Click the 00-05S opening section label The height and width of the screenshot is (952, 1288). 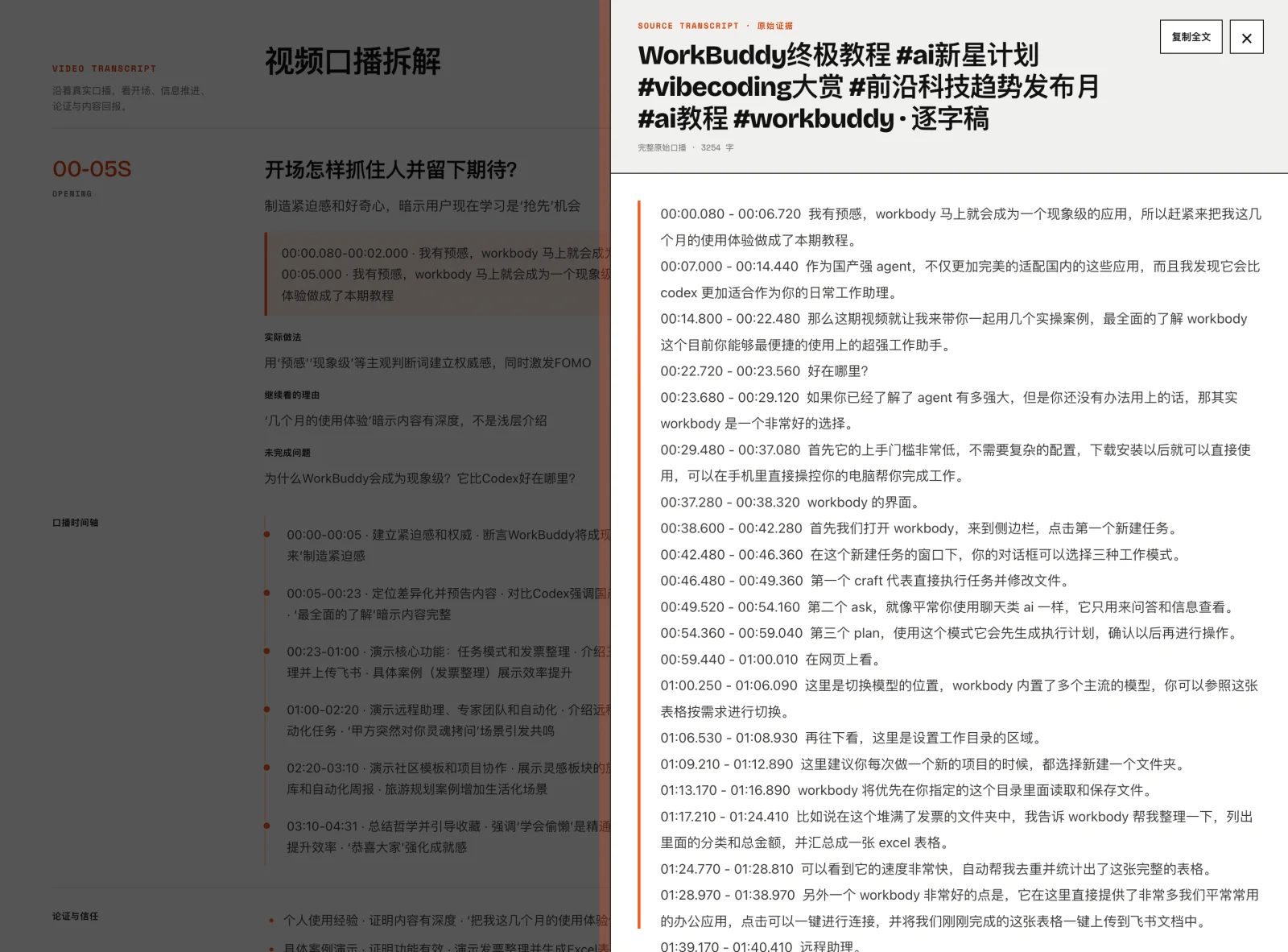(92, 169)
